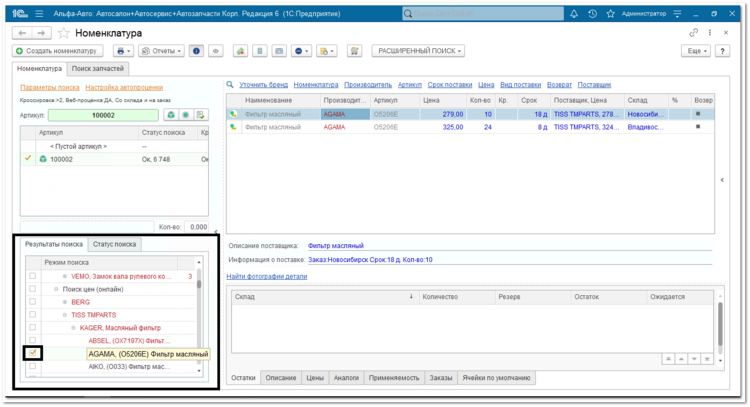Open the blue circle dropdown in toolbar
Viewport: 750px width, 407px height.
click(x=301, y=51)
